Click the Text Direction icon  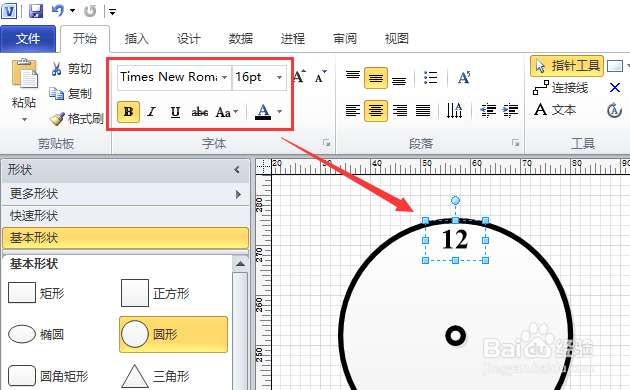tap(454, 110)
